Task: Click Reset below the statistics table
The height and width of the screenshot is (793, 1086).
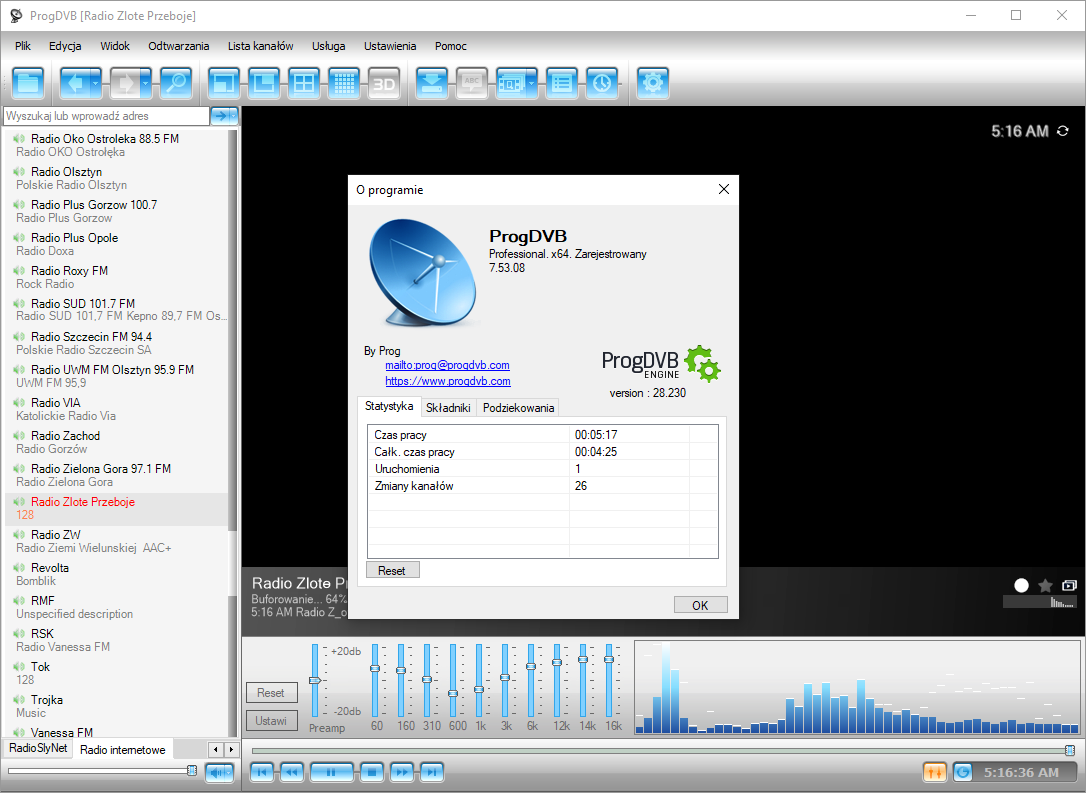Action: 392,570
